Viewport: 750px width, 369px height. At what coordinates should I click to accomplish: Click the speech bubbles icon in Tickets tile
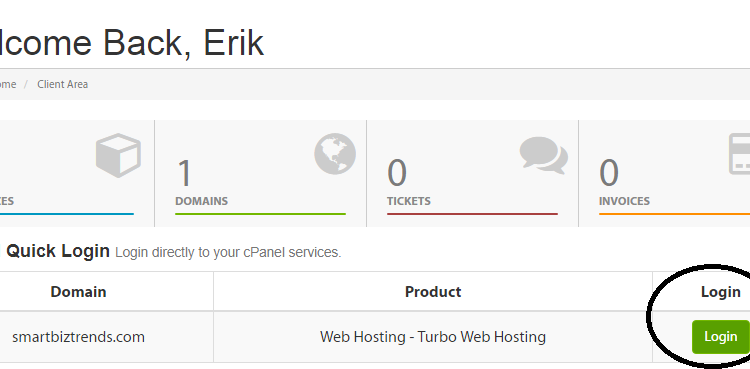544,155
